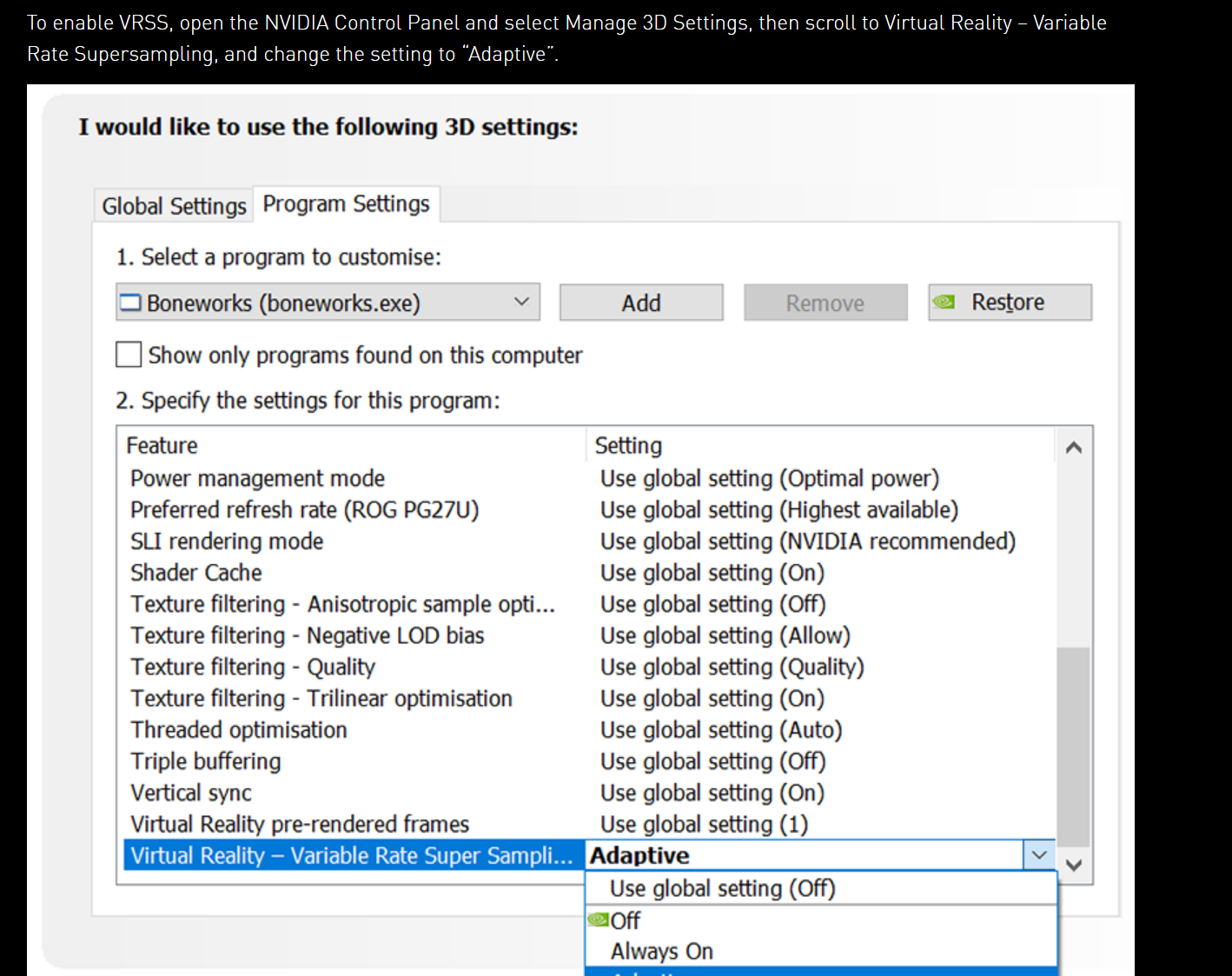Click the settings list scroll-down arrow
The image size is (1232, 976).
point(1074,865)
